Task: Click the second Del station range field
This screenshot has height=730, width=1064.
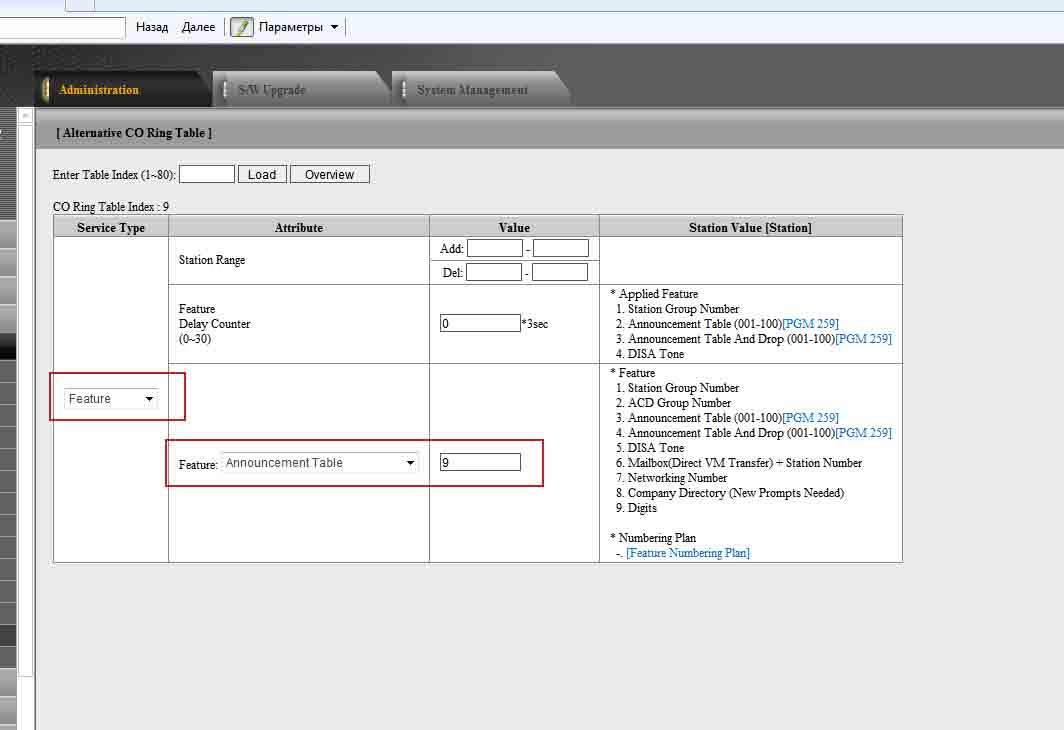Action: point(560,272)
